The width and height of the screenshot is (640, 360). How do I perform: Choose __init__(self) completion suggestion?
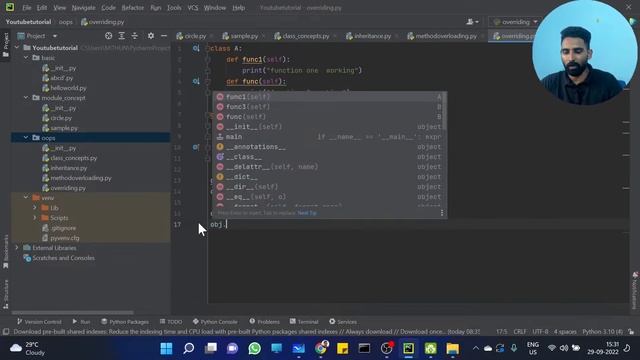pyautogui.click(x=329, y=127)
